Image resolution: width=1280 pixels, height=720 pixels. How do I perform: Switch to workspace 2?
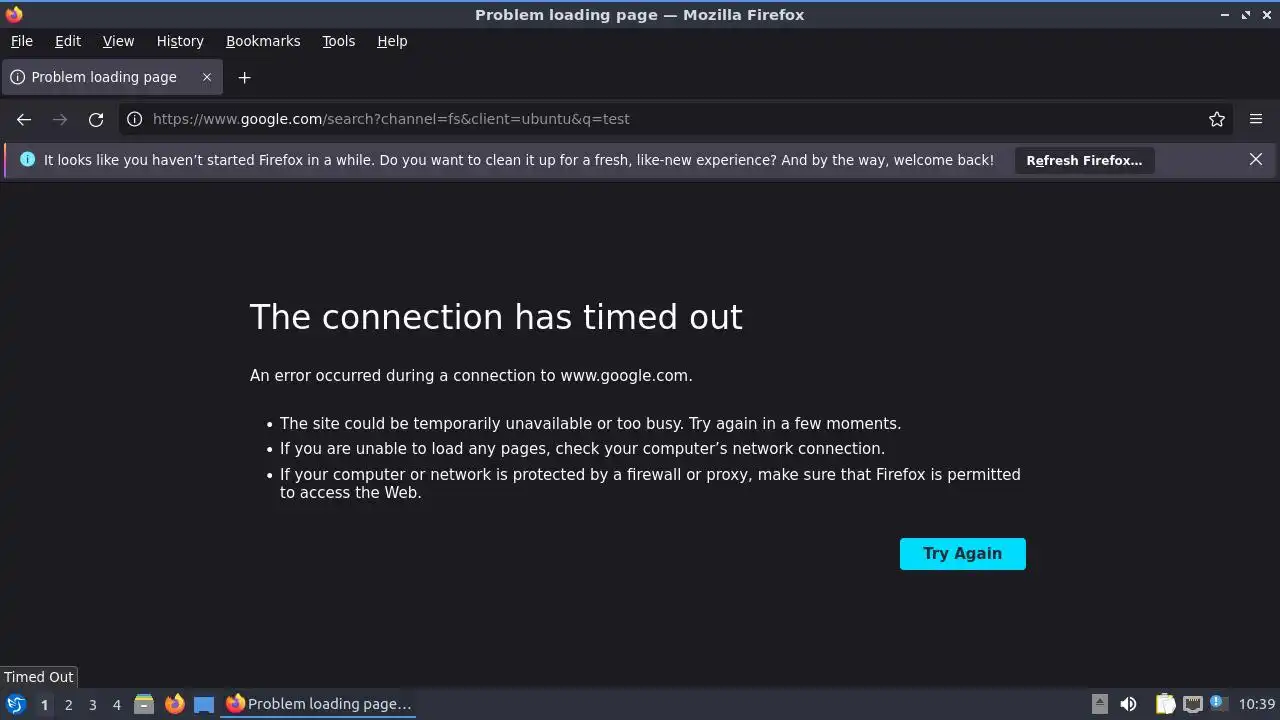coord(68,704)
